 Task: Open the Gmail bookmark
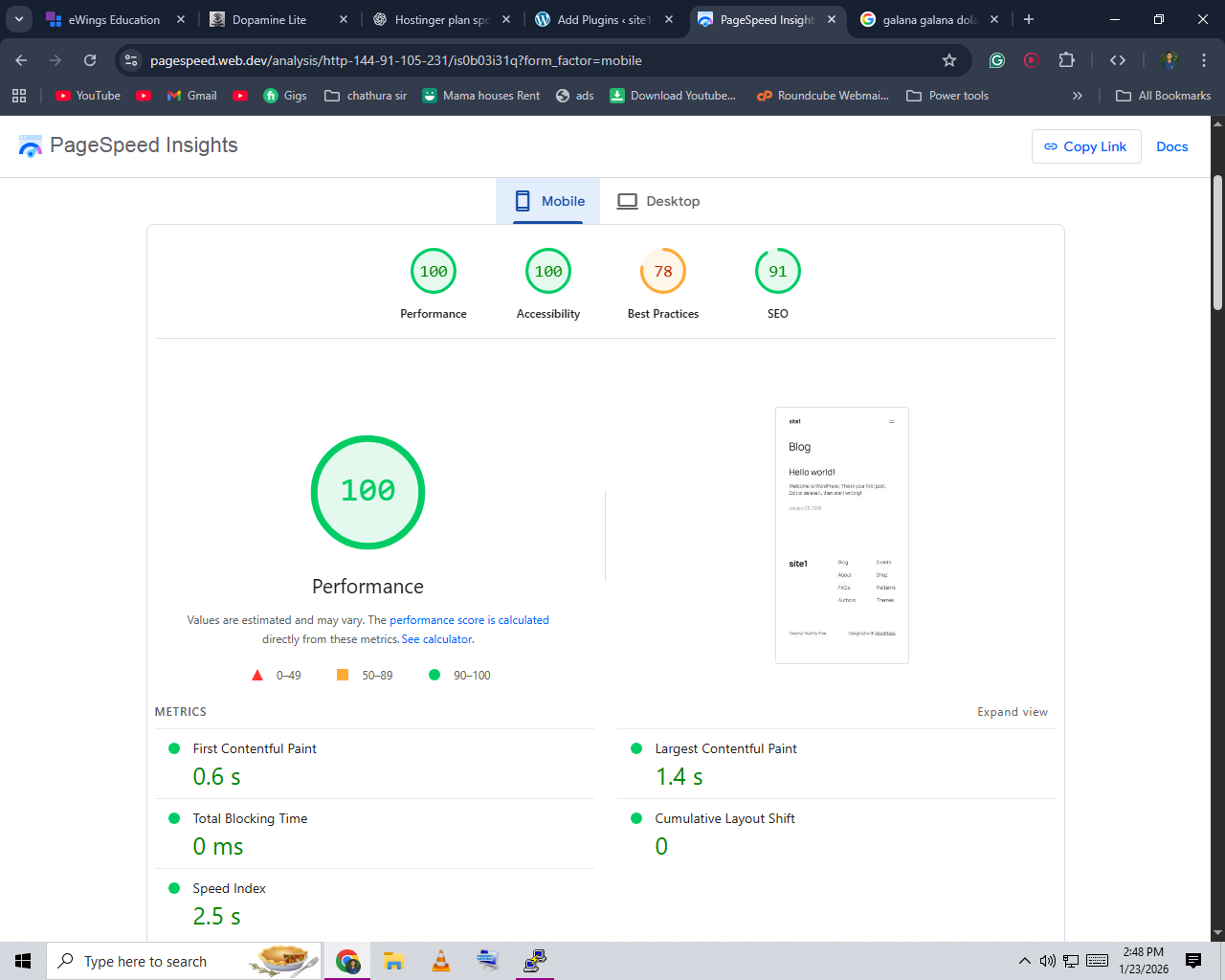tap(191, 96)
